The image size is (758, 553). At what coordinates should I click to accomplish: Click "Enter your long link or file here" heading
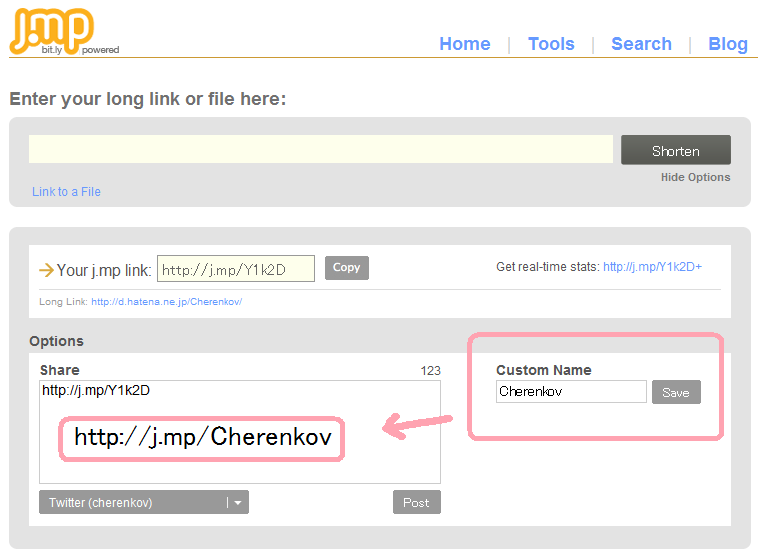pyautogui.click(x=148, y=99)
